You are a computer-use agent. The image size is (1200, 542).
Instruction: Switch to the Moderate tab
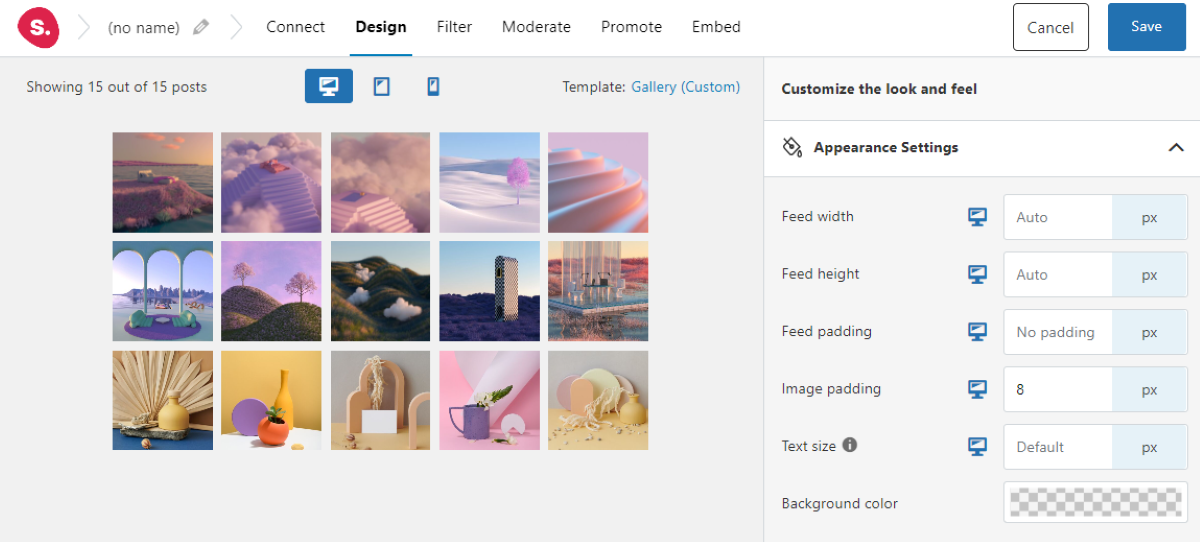coord(536,27)
